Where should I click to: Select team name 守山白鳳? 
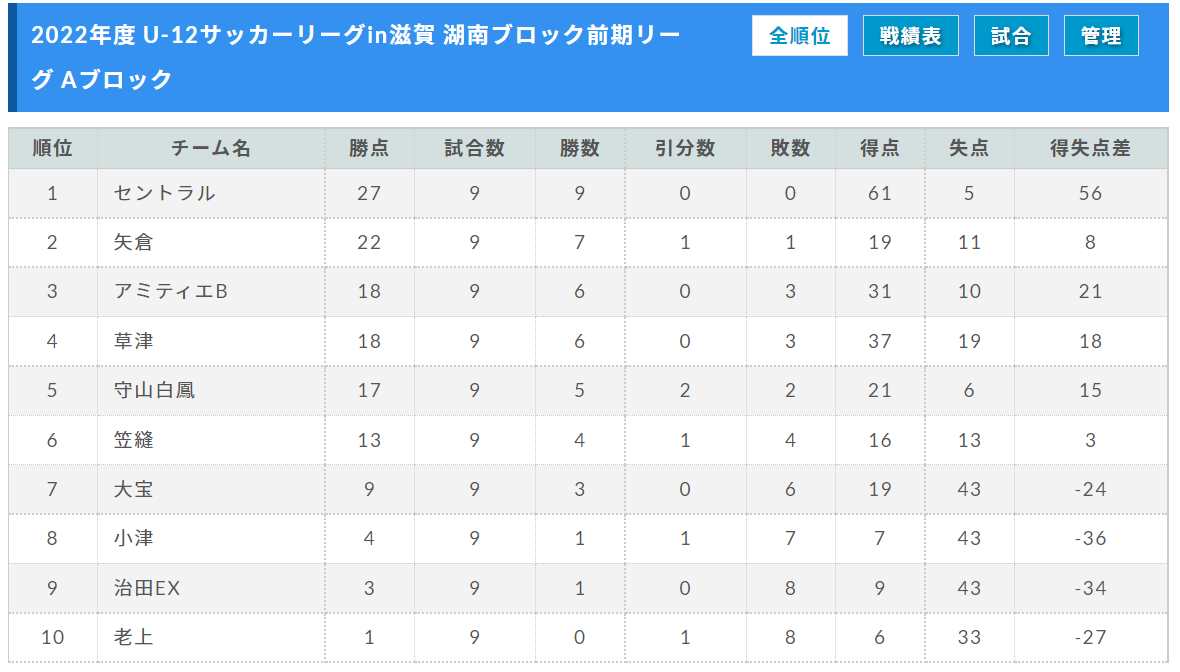click(x=154, y=390)
